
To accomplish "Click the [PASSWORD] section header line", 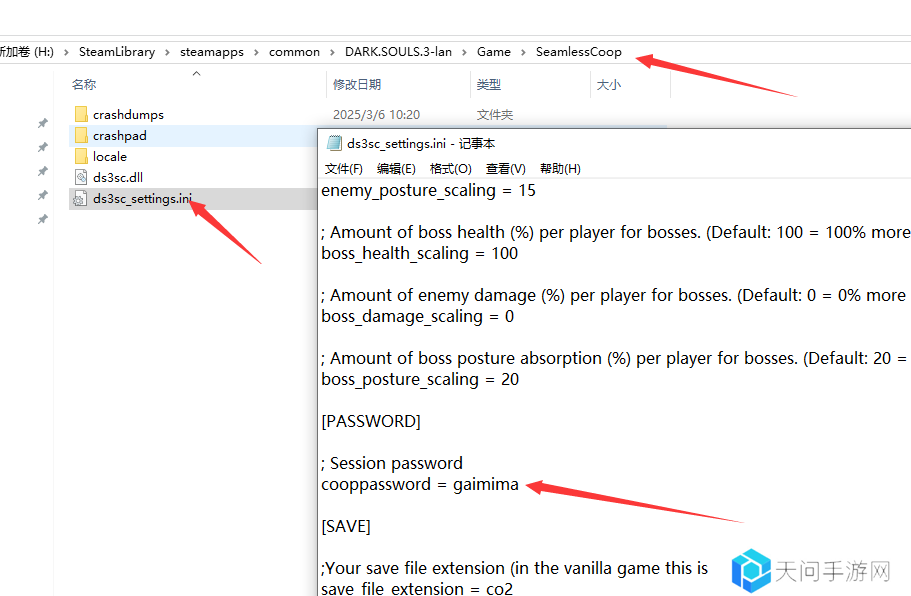I will 371,421.
